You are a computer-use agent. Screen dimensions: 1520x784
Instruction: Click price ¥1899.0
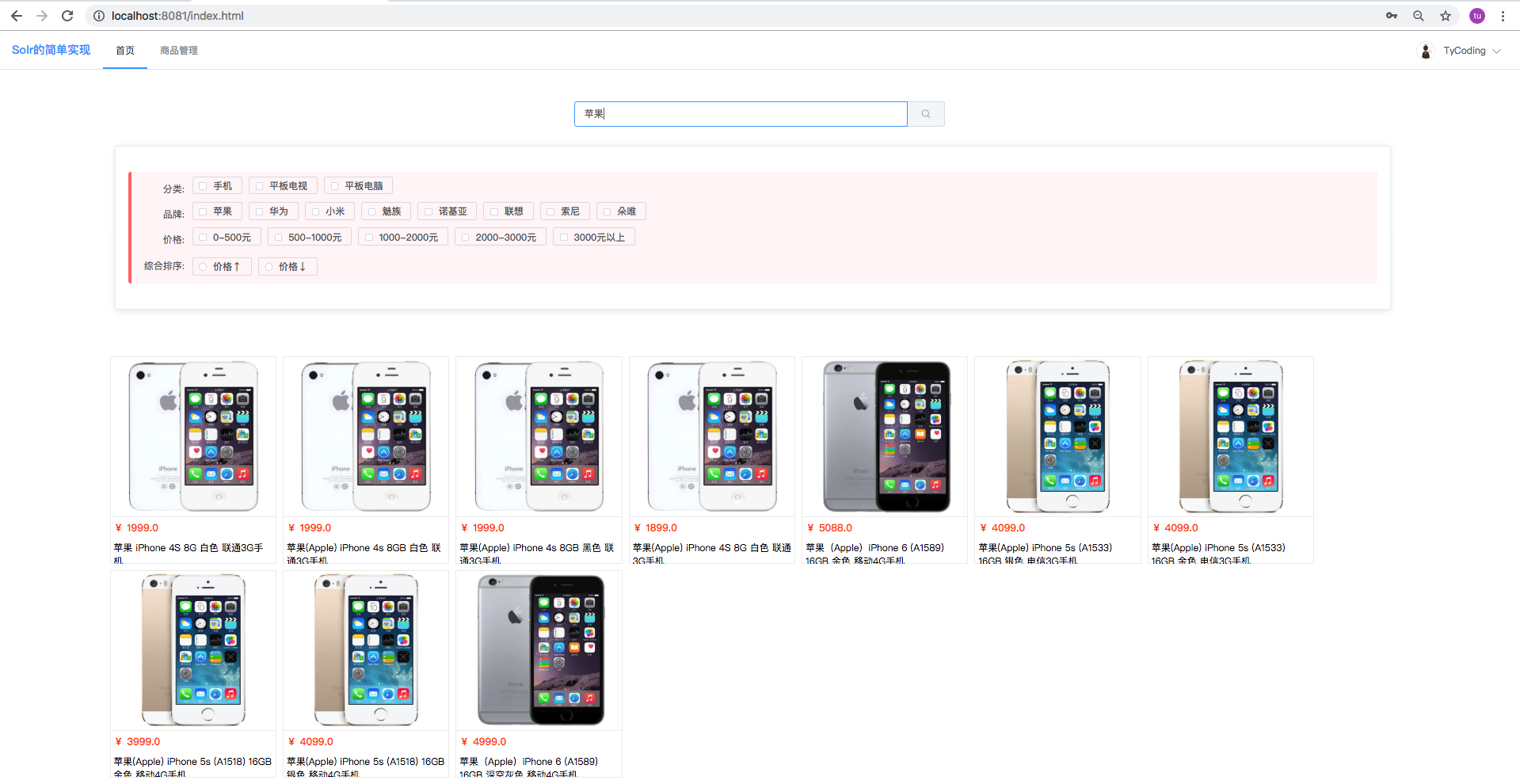pos(655,528)
